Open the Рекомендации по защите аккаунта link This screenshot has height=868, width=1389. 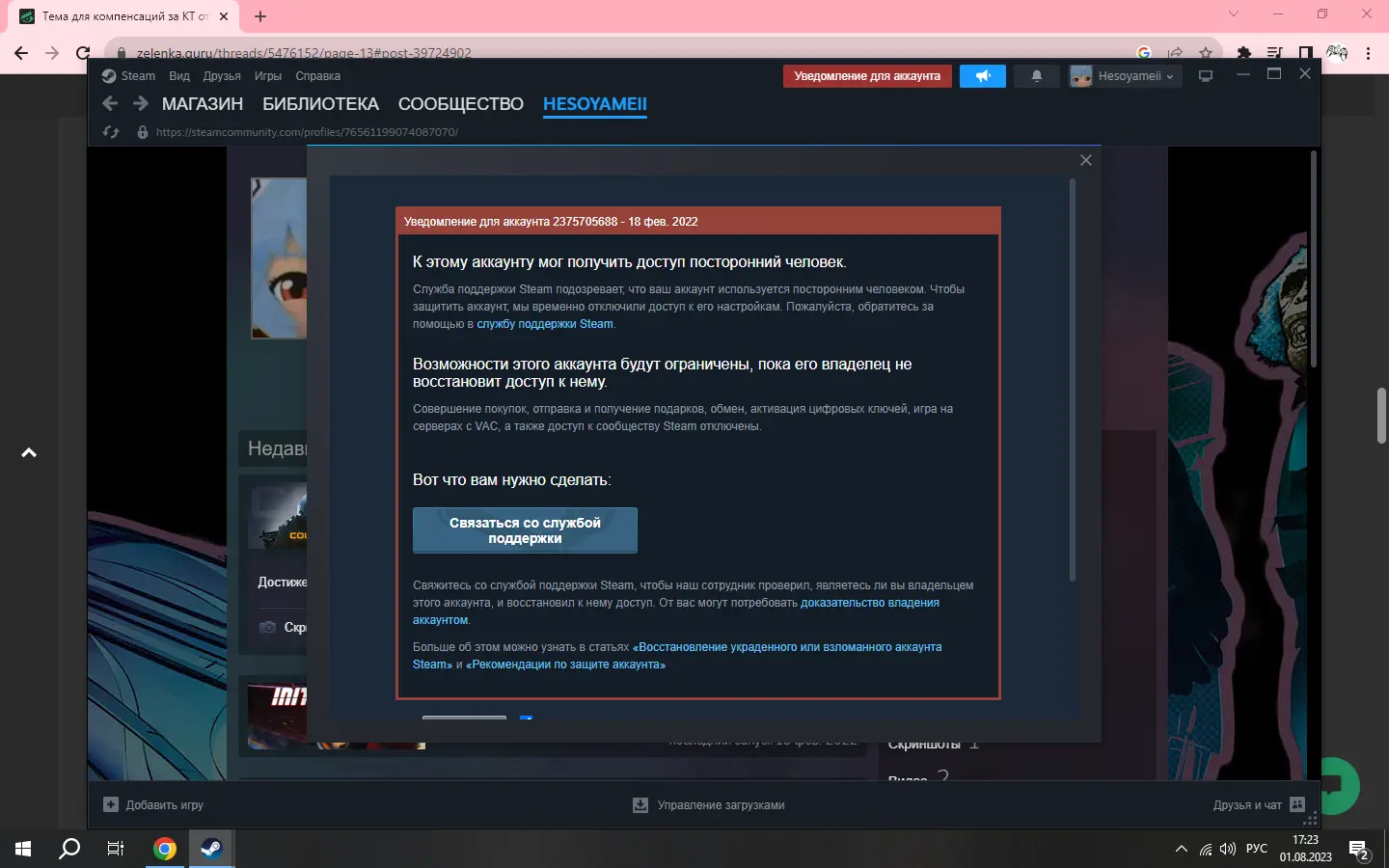565,665
